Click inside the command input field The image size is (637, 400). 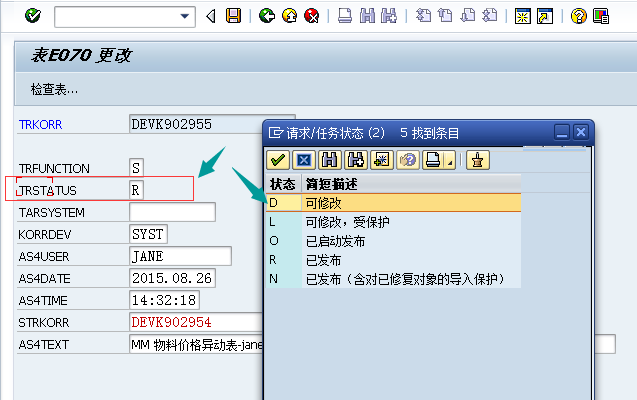[118, 17]
